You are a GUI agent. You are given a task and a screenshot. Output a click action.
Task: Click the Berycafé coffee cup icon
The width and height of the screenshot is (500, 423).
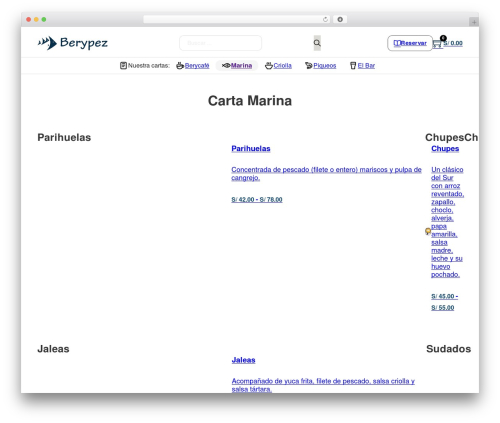pyautogui.click(x=180, y=66)
